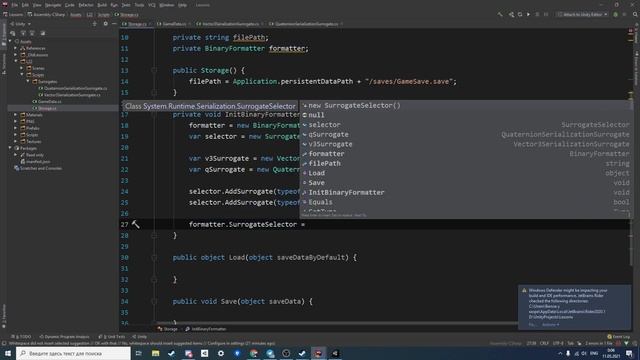Choose 'InitBinaryFormatter' completion suggestion
Viewport: 640px width, 360px height.
coord(465,192)
